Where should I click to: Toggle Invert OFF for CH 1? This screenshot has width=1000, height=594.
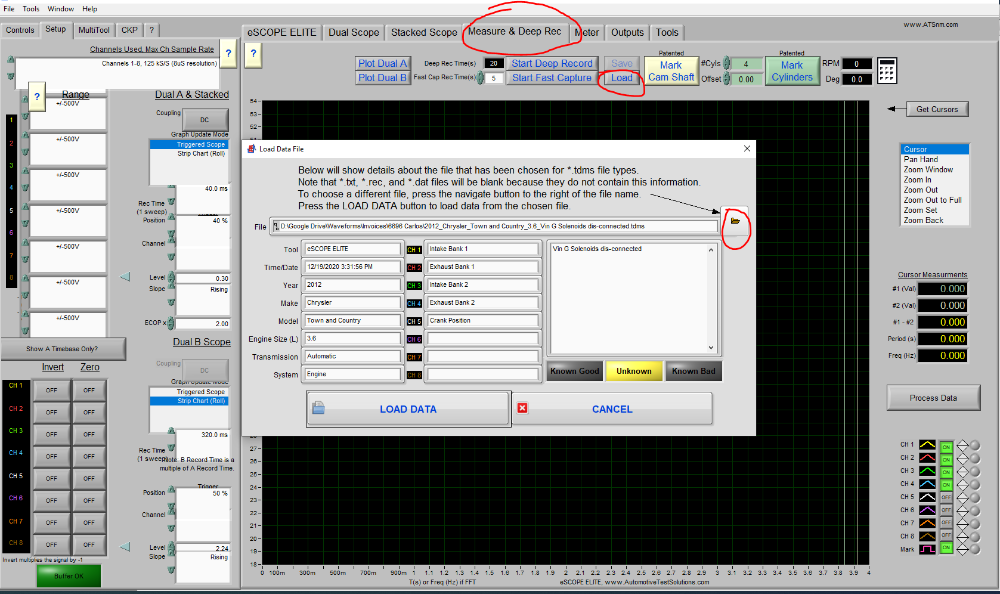coord(52,390)
